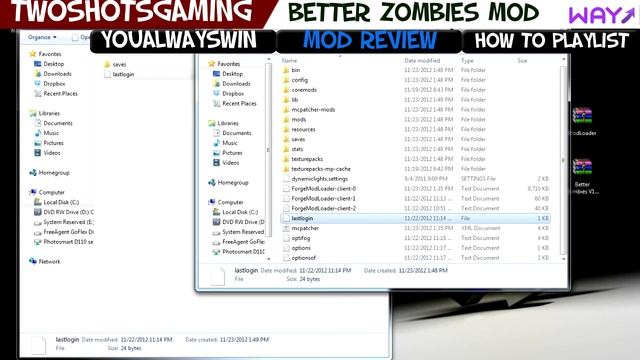This screenshot has height=360, width=640.
Task: Open Pictures library in front window
Action: 232,153
